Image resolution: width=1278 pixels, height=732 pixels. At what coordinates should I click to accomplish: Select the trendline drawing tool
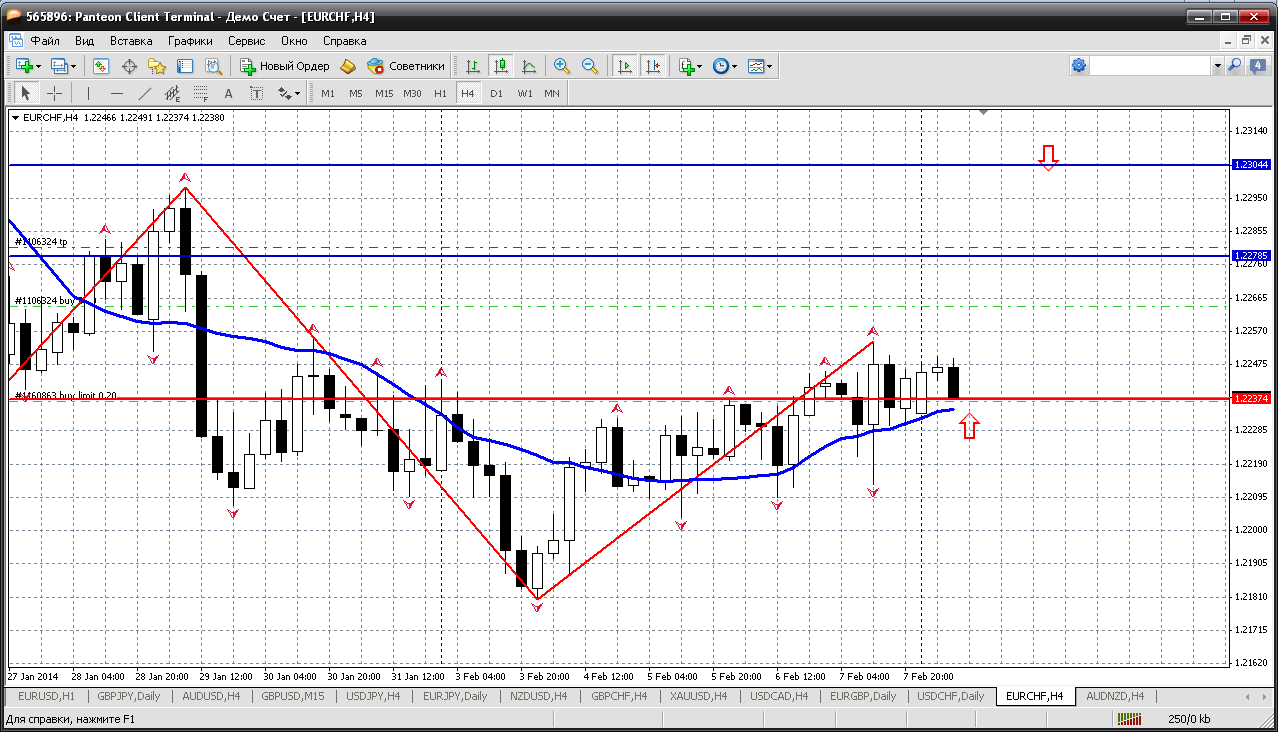click(144, 93)
